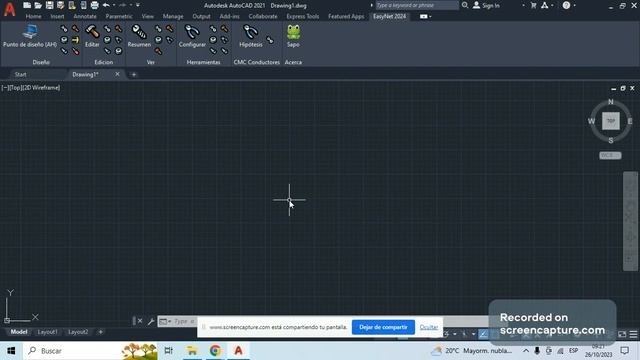Click the [-][Top][2D Wireframe] viewport label
Image resolution: width=640 pixels, height=360 pixels.
pyautogui.click(x=31, y=87)
